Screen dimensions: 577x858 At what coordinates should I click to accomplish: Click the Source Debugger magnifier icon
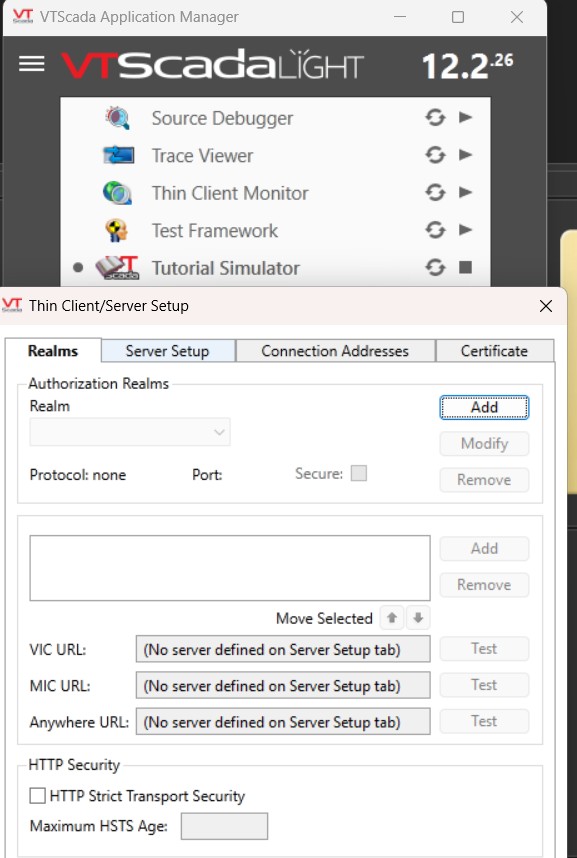[118, 118]
